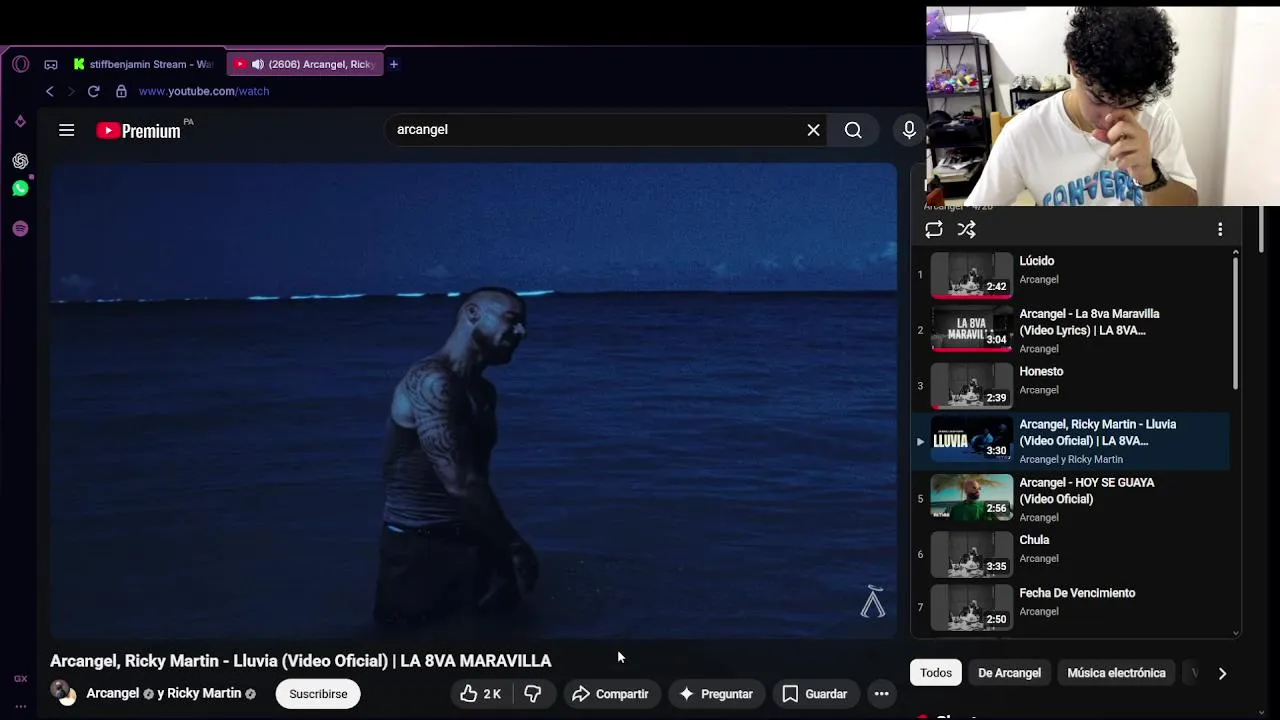1280x720 pixels.
Task: Open Spotify icon in sidebar
Action: click(x=20, y=229)
